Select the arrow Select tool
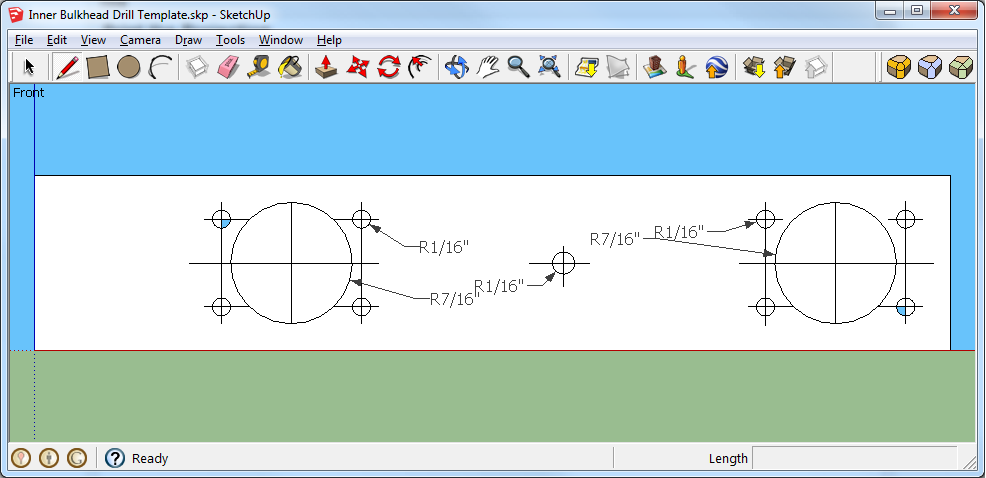 [x=29, y=67]
